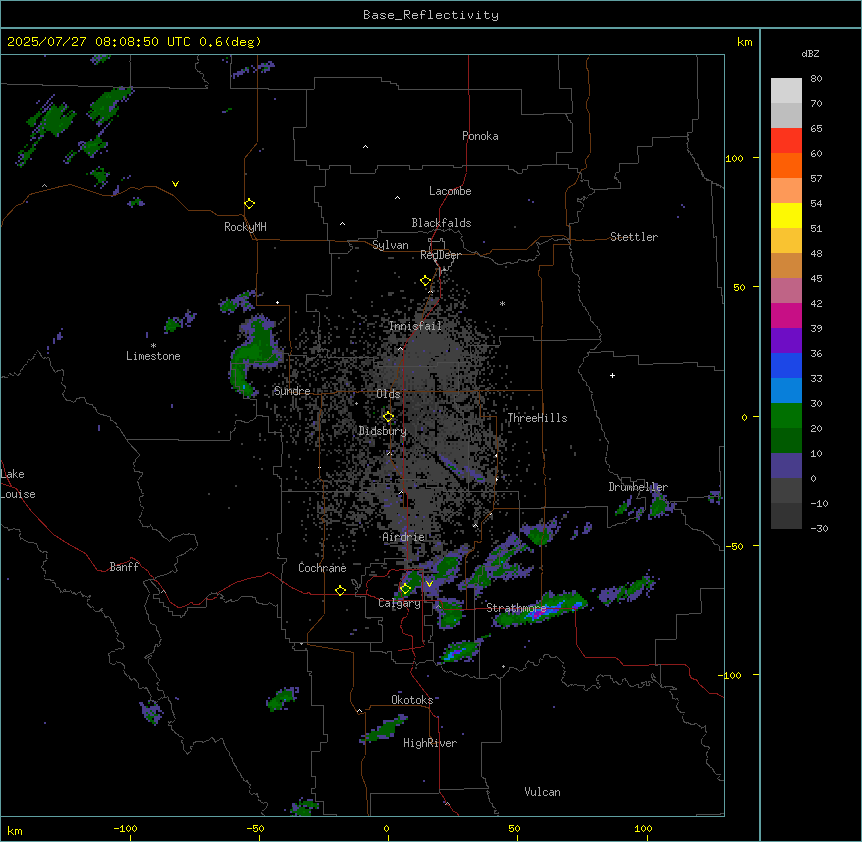Click the yellow V marker northeast of Calgary
This screenshot has height=842, width=862.
point(429,584)
